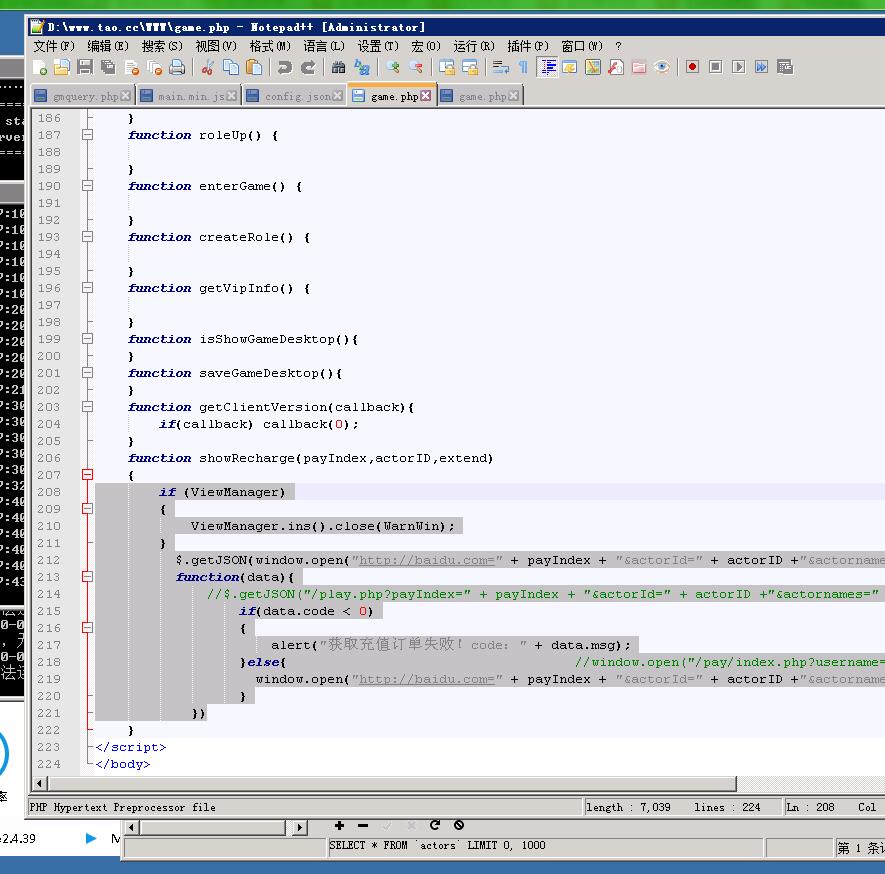Redo the last undone edit
The image size is (885, 874).
click(x=308, y=68)
